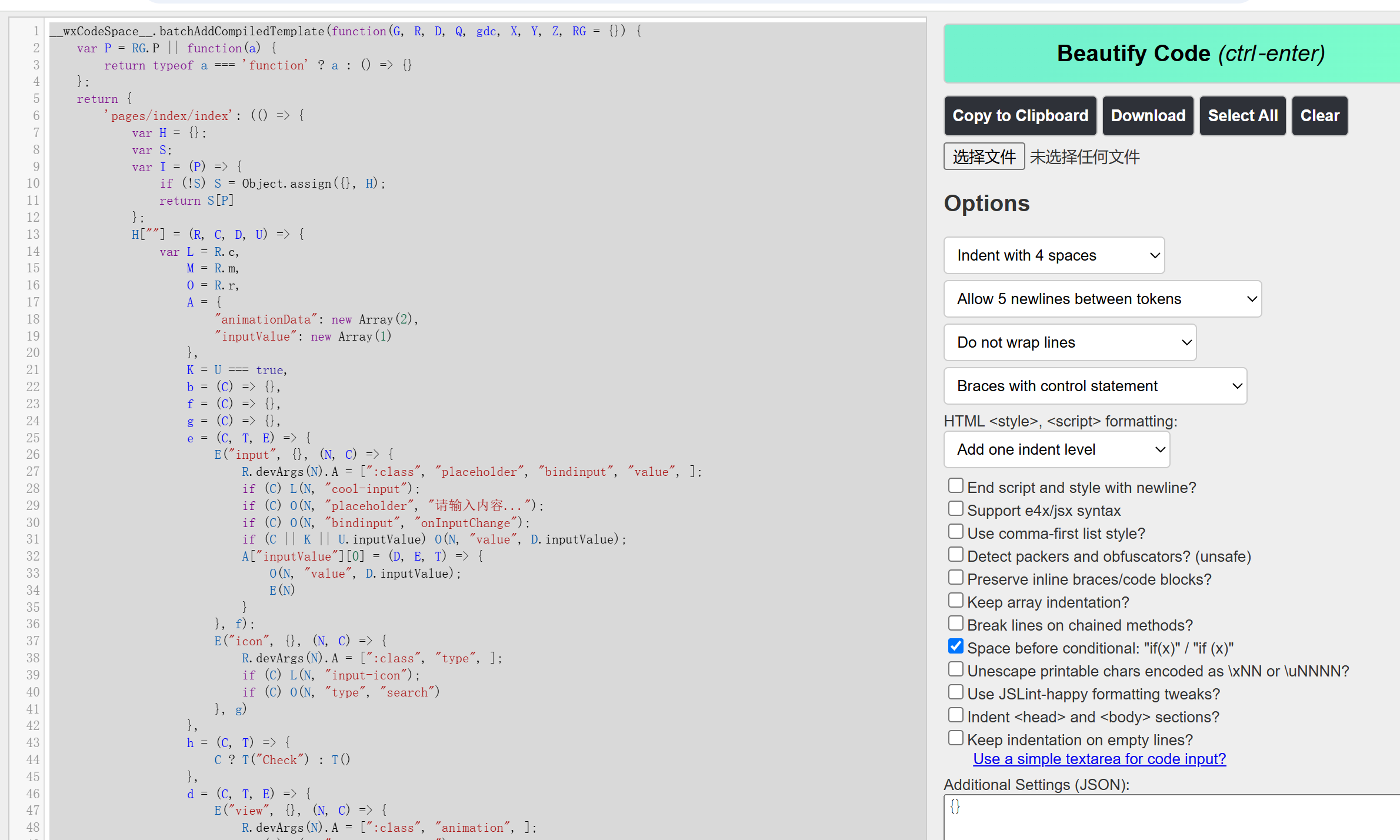This screenshot has height=840, width=1400.
Task: Toggle 'Use comma-first list style' checkbox
Action: pyautogui.click(x=956, y=532)
